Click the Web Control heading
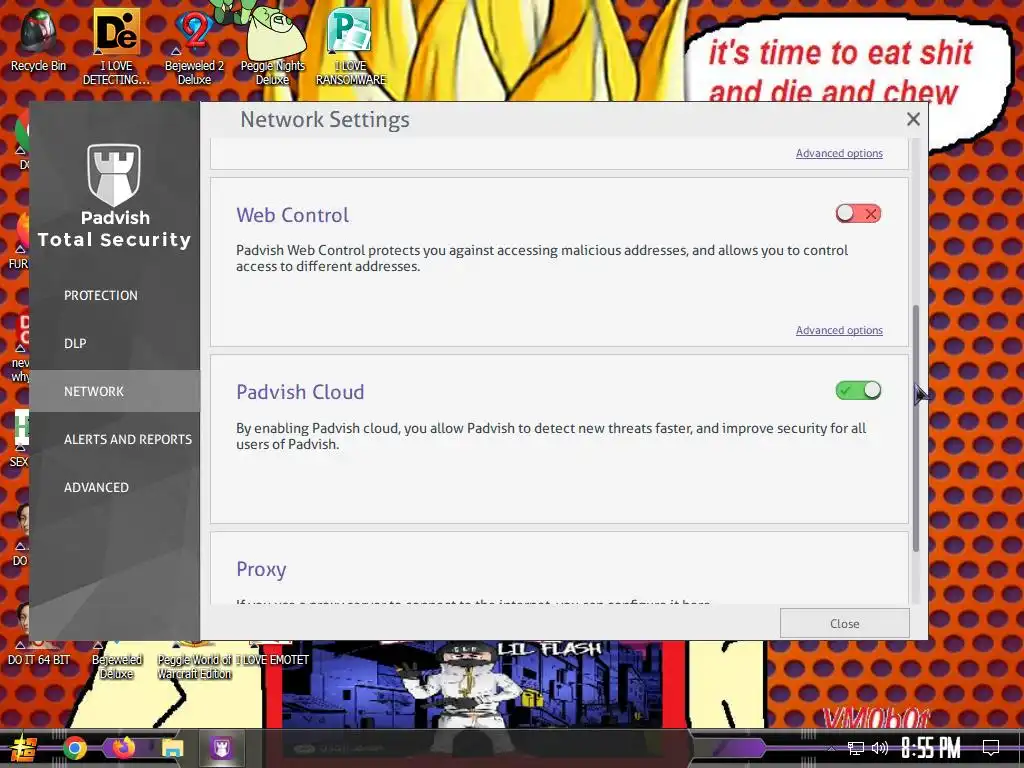Image resolution: width=1024 pixels, height=768 pixels. [293, 215]
